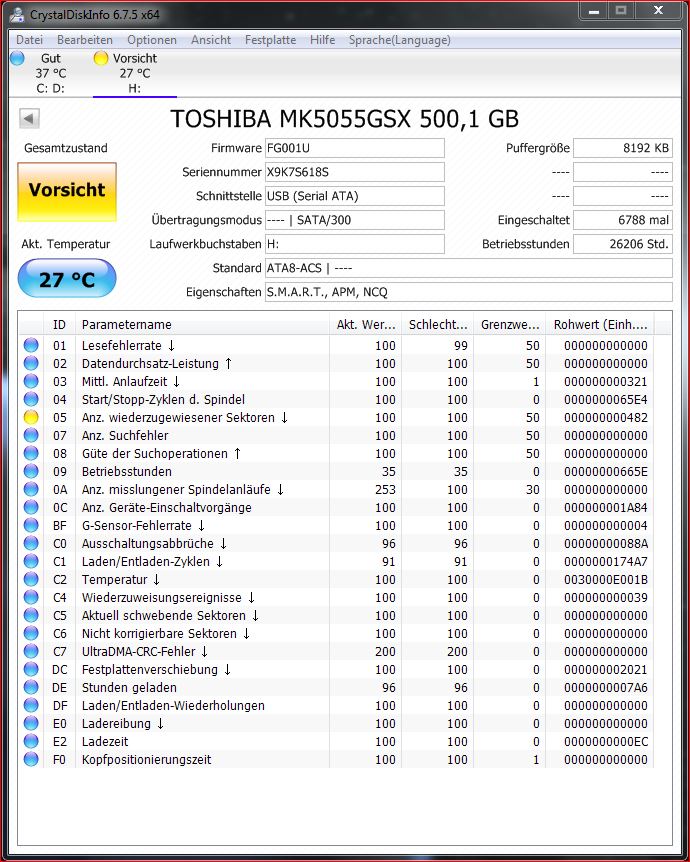Open the Hilfe menu
The image size is (690, 862).
click(x=322, y=40)
